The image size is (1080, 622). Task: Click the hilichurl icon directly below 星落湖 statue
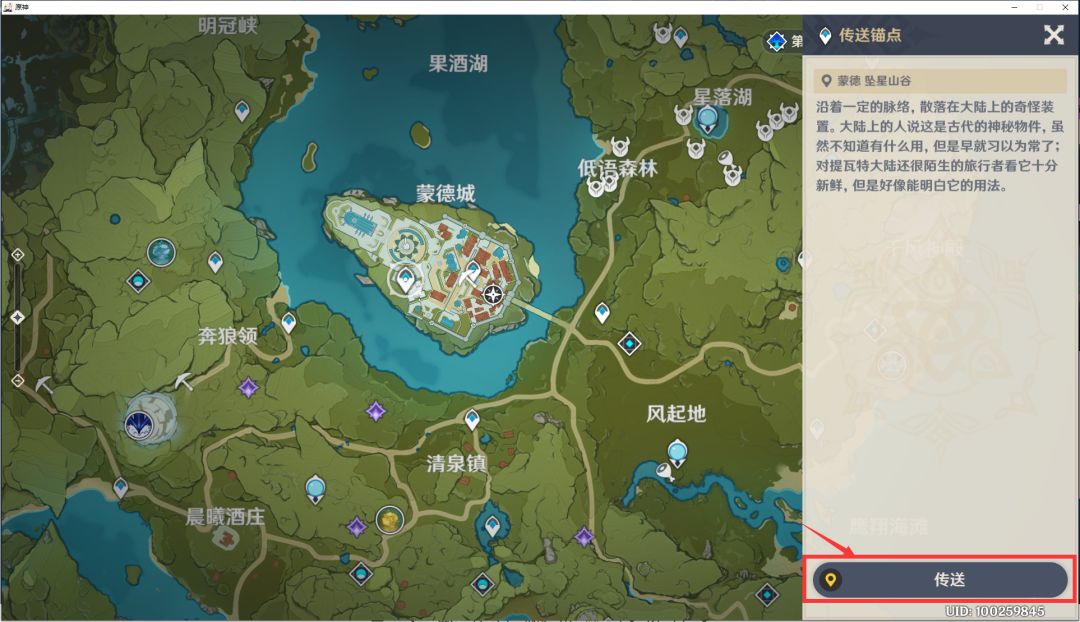pos(696,147)
